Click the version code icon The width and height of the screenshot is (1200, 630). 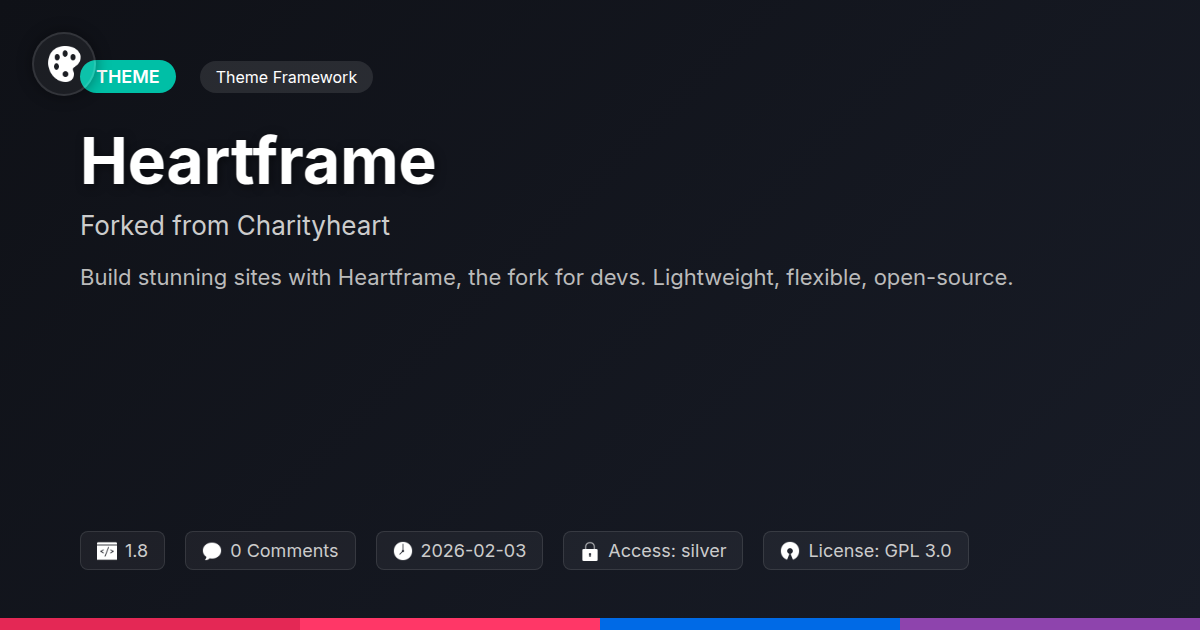click(x=107, y=551)
